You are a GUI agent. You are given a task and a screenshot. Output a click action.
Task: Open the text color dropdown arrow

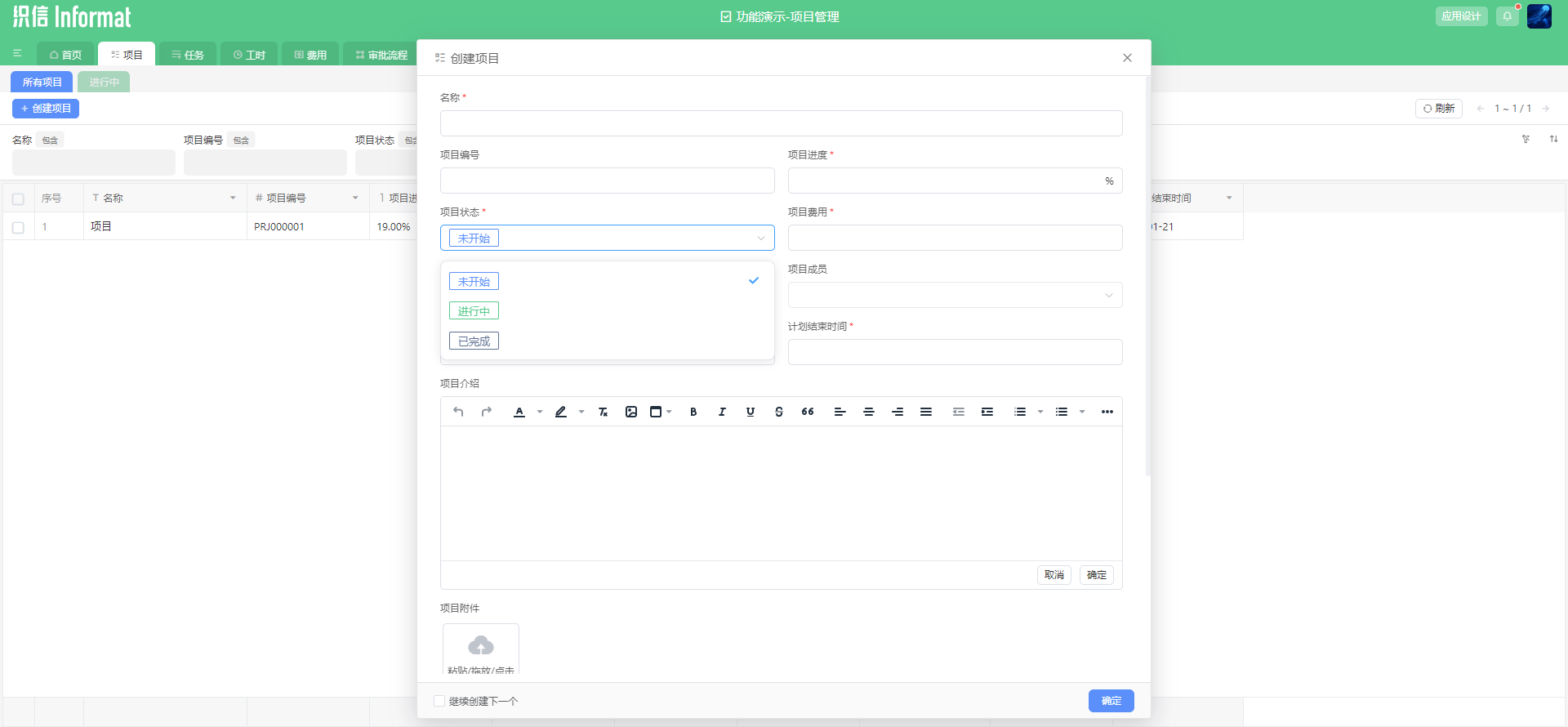[x=540, y=412]
